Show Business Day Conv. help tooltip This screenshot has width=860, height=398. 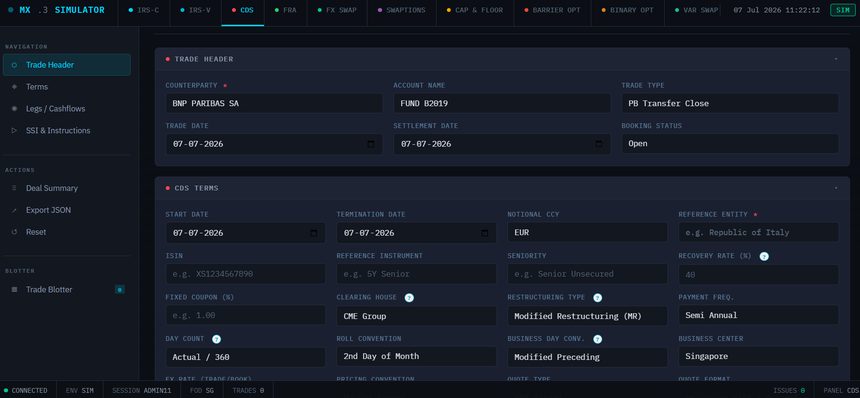click(598, 339)
